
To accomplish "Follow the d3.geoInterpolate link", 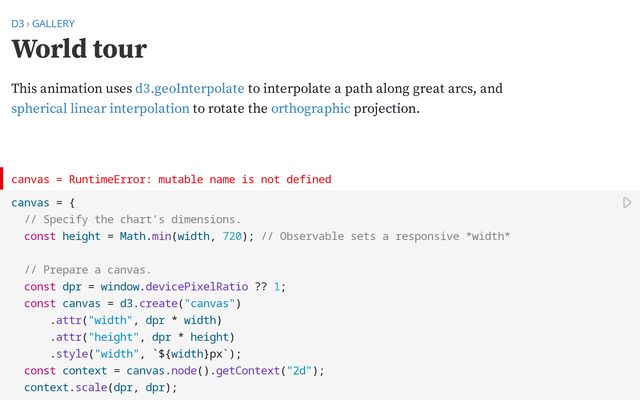I will [x=190, y=88].
